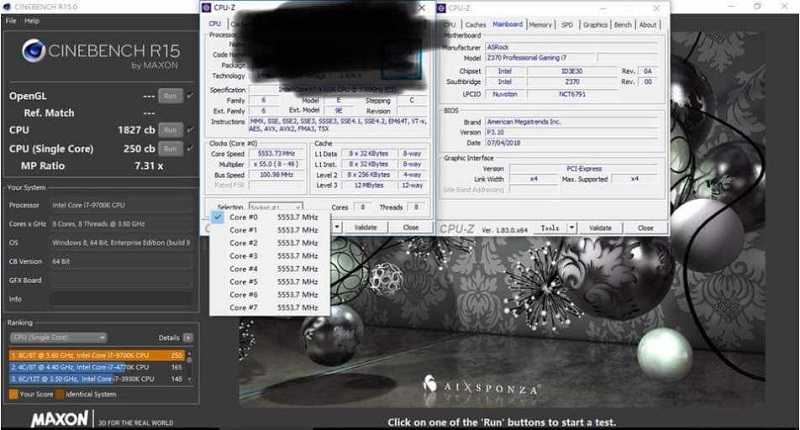The height and width of the screenshot is (430, 800).
Task: Select Core #7 from the clock menu
Action: pyautogui.click(x=243, y=307)
